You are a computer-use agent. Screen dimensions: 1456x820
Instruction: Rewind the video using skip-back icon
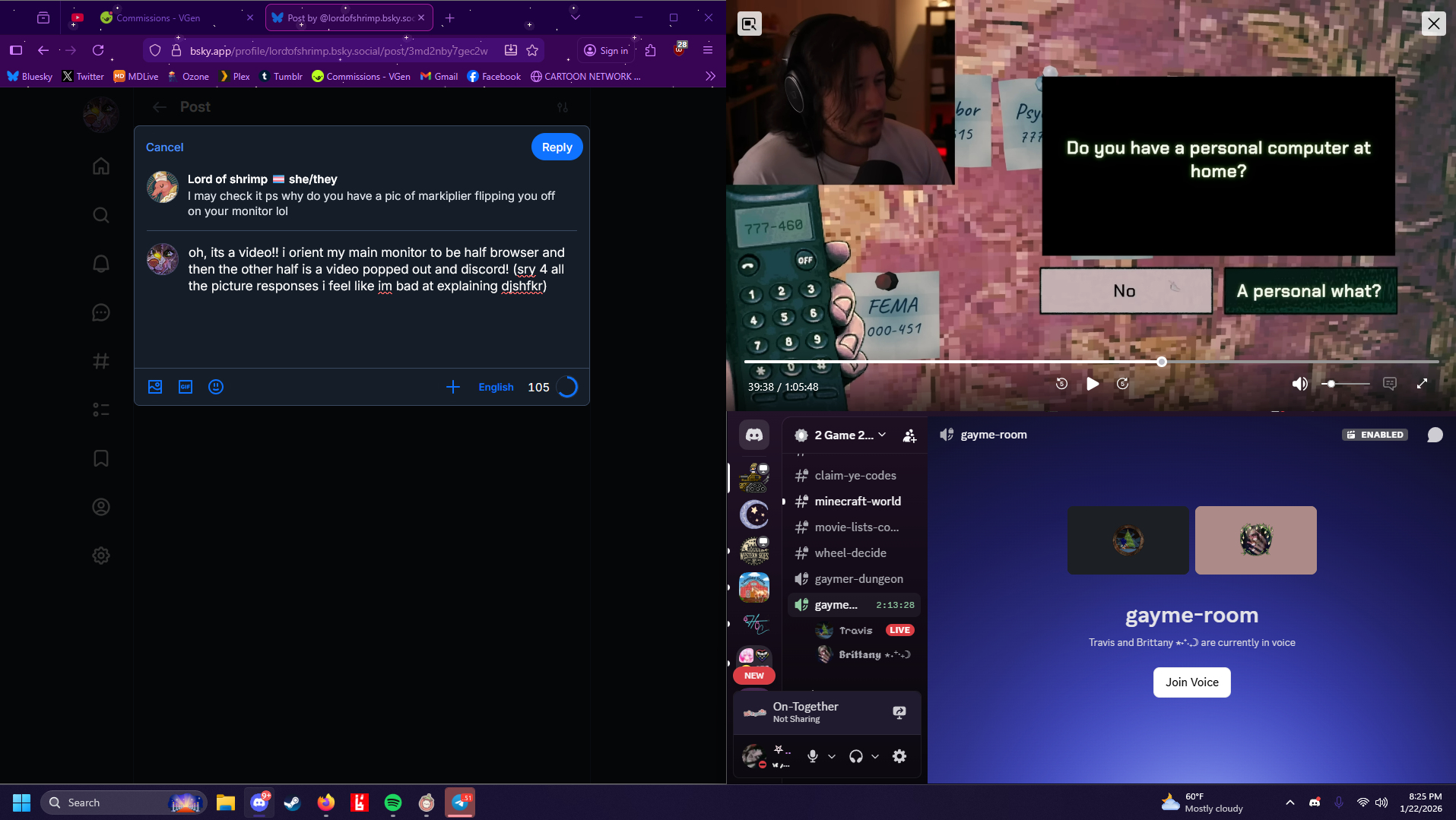(1061, 384)
